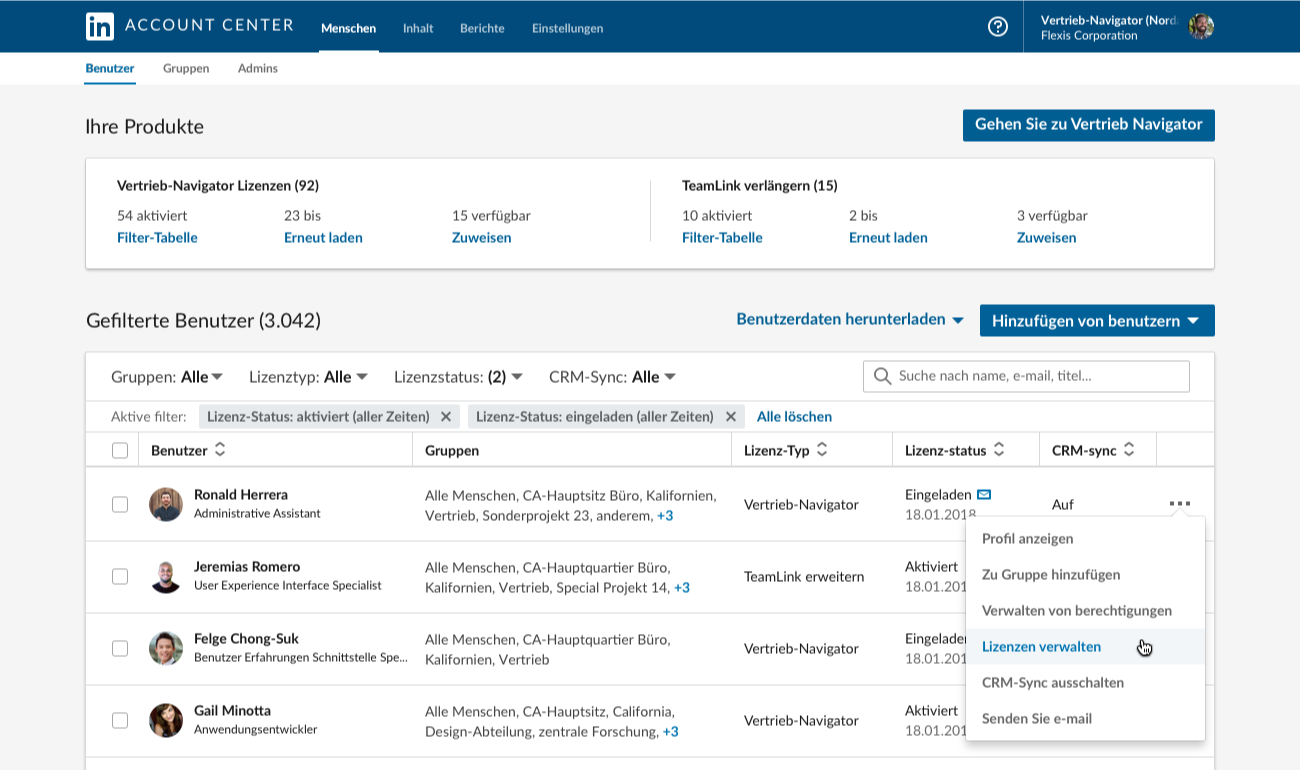This screenshot has height=770, width=1300.
Task: Select 'CRM-Sync ausschalten' menu option
Action: pos(1085,682)
